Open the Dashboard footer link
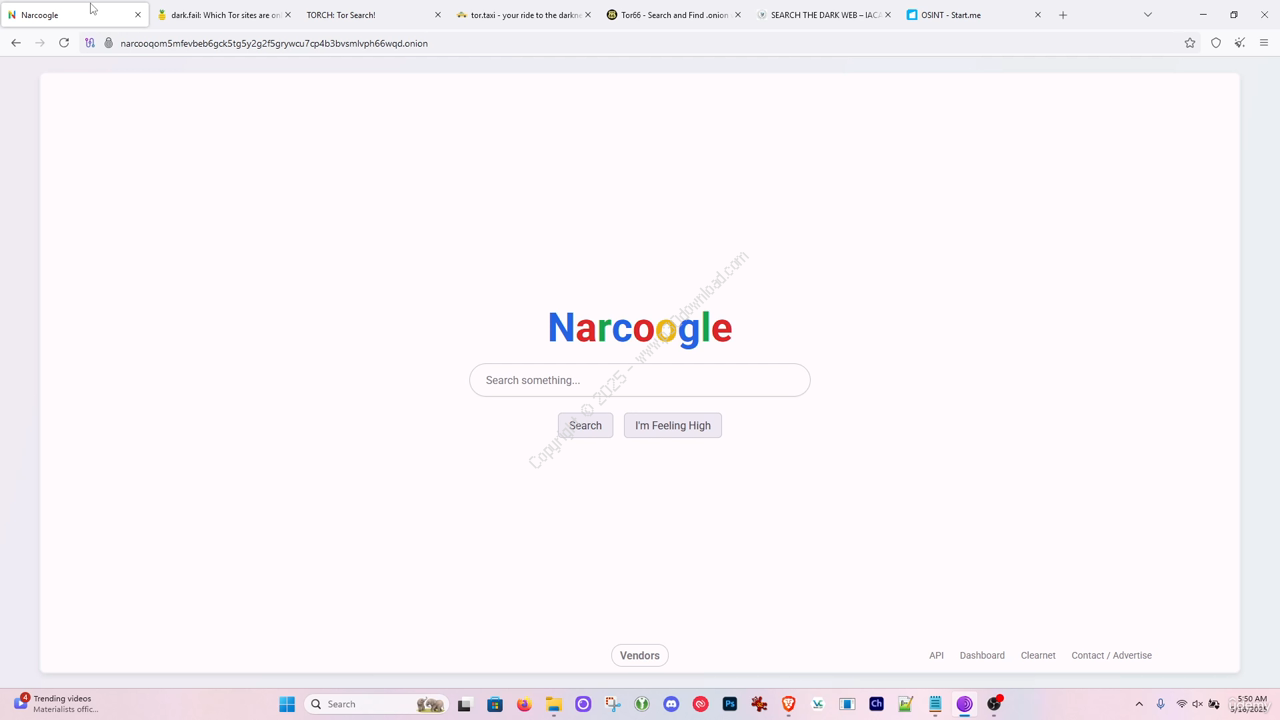 click(982, 656)
